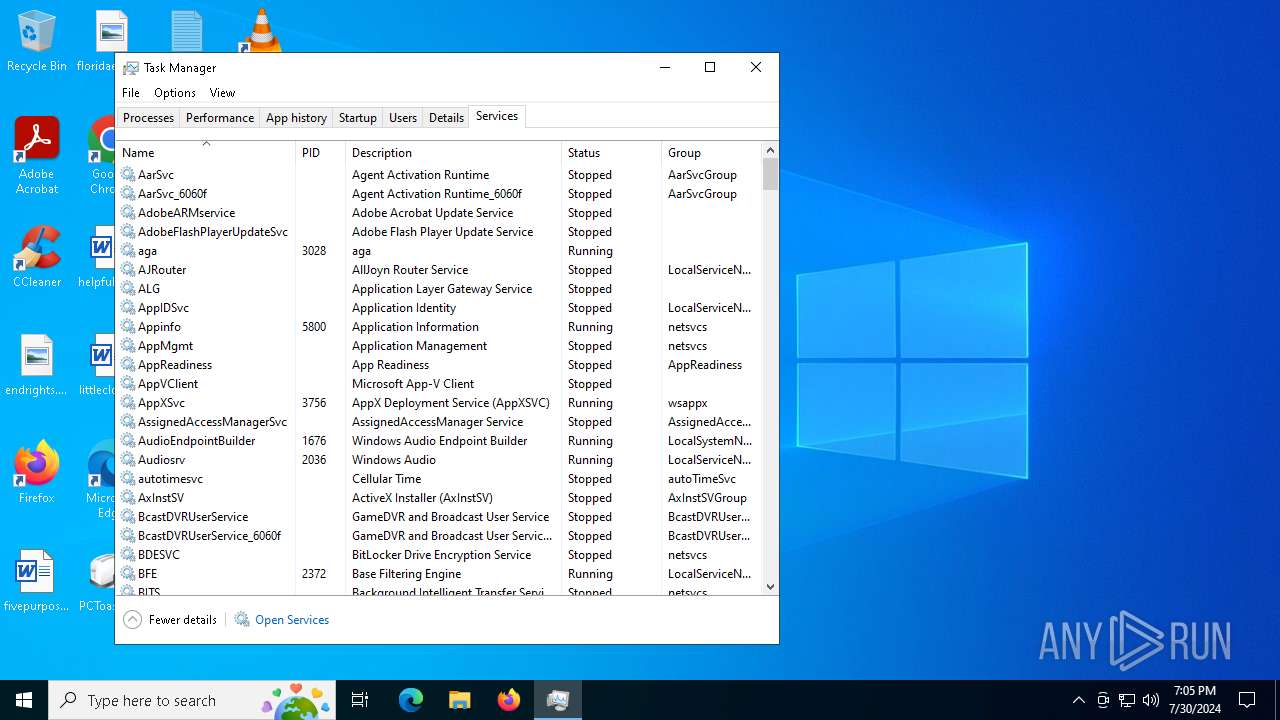Click the Open Services gear icon
The width and height of the screenshot is (1280, 720).
coord(242,619)
